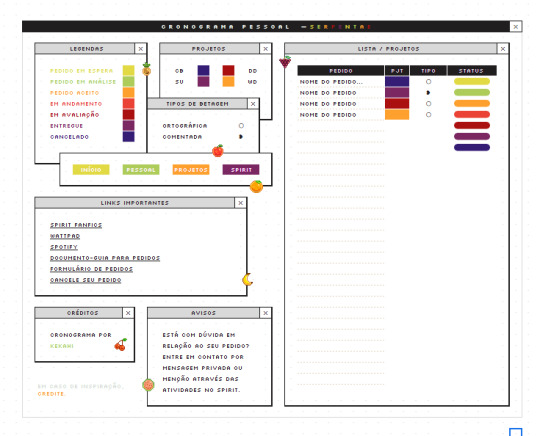Close the Lista / Projetos panel
The width and height of the screenshot is (540, 436).
coord(503,49)
